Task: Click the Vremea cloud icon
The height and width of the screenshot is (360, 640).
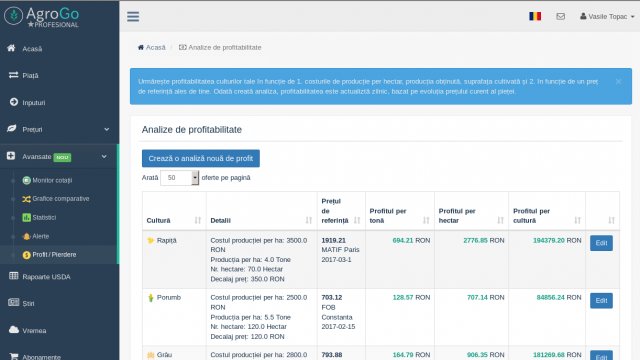Action: point(14,329)
